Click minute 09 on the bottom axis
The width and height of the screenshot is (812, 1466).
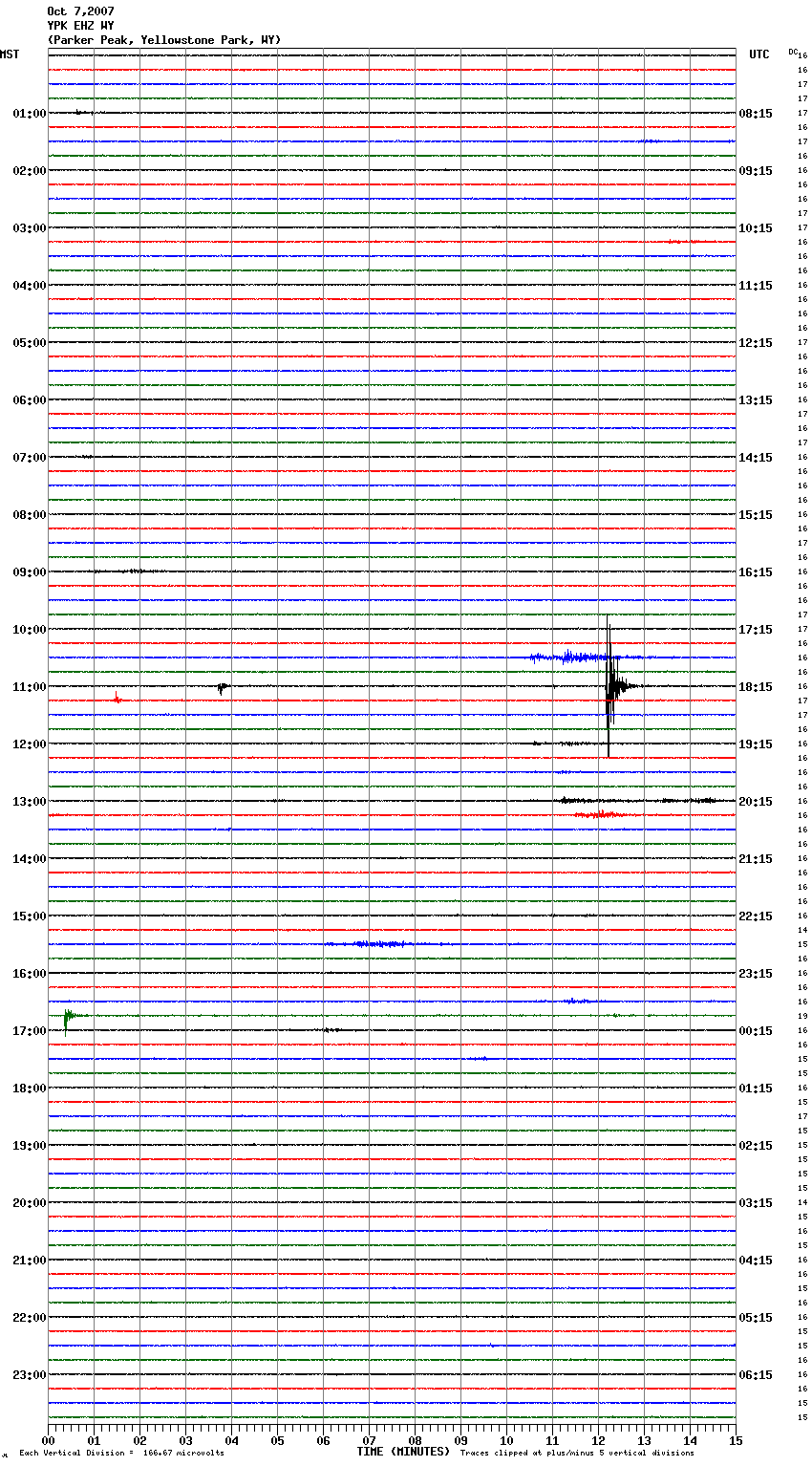coord(460,1440)
